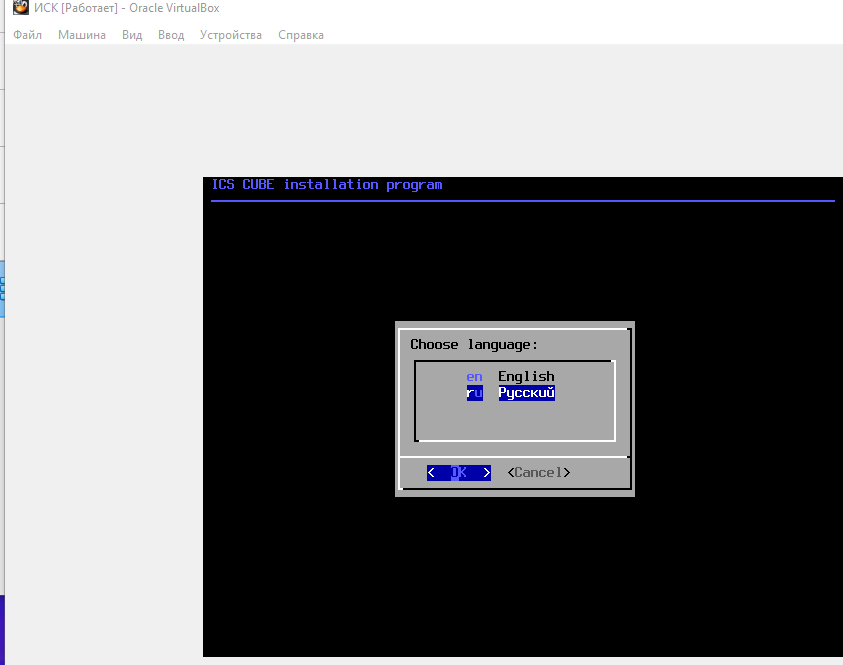Click the 'ru' language code
843x665 pixels.
point(474,393)
